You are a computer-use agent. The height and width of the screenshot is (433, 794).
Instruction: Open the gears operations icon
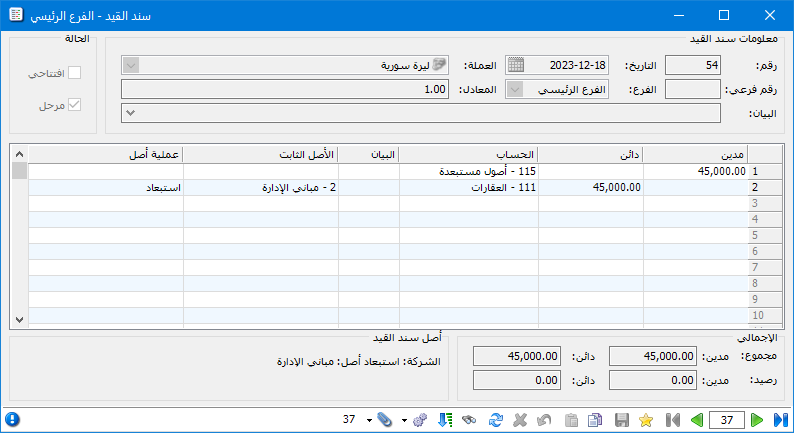pyautogui.click(x=420, y=420)
